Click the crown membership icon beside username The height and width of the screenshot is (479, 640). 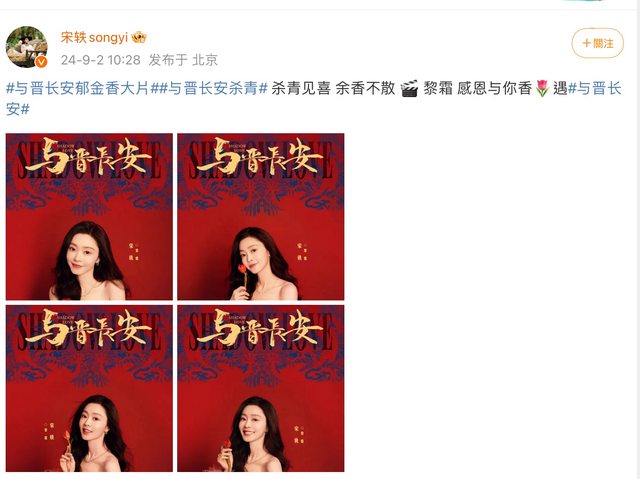139,38
